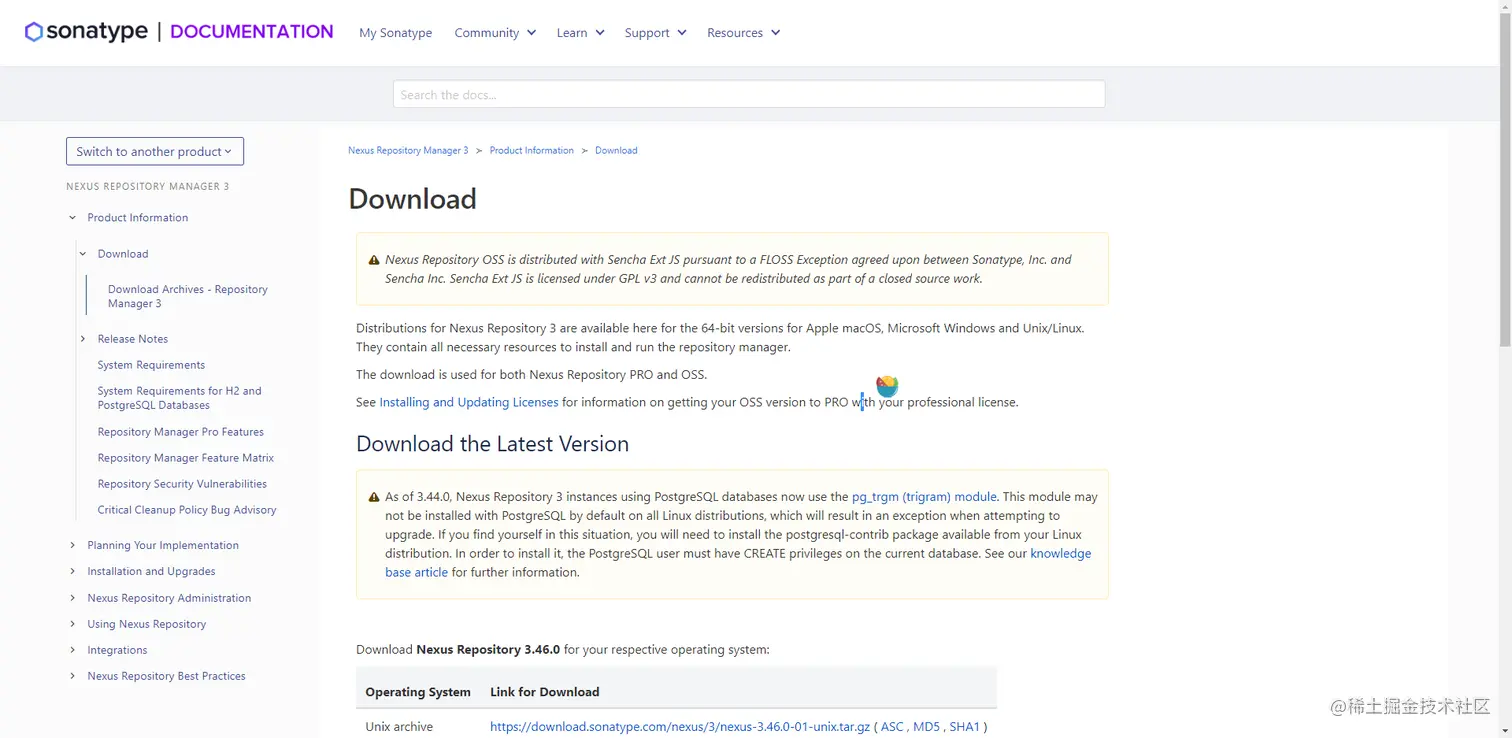The width and height of the screenshot is (1512, 738).
Task: Open the ASC signature link
Action: coord(892,727)
